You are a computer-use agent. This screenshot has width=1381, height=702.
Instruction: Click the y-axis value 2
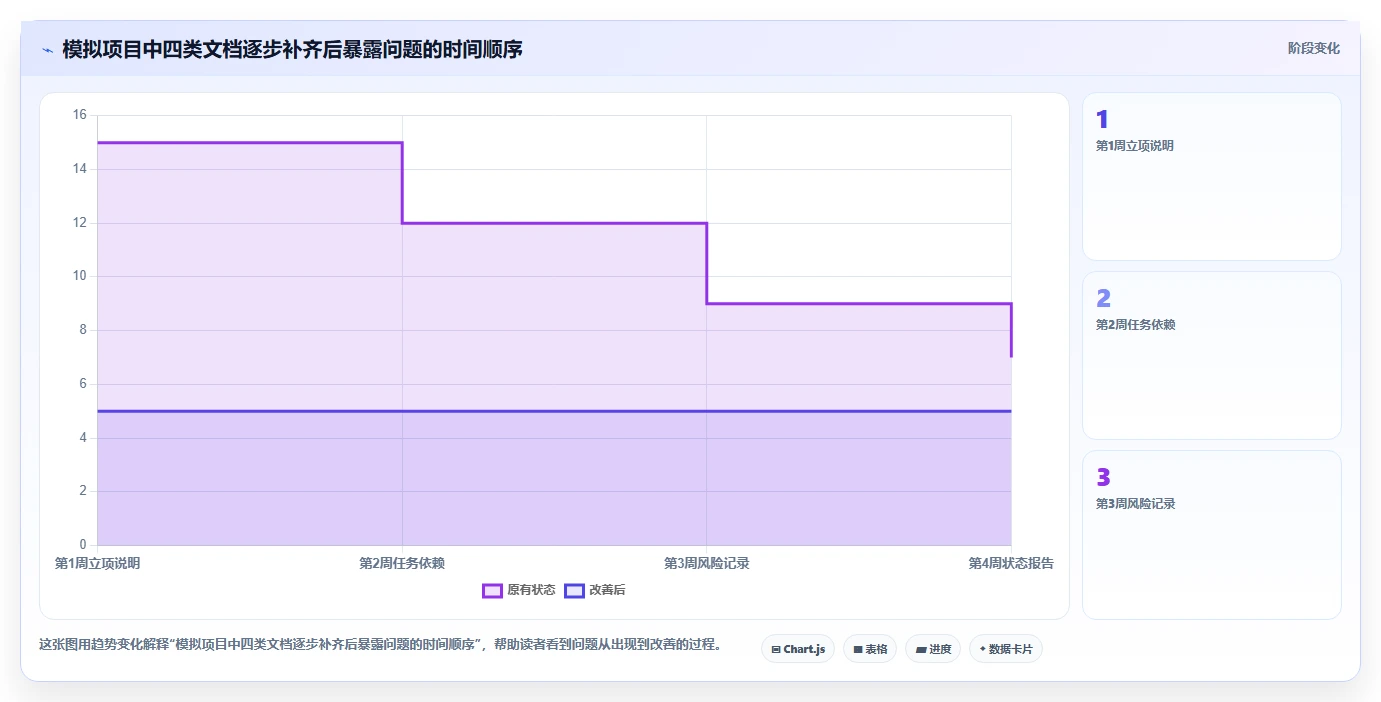(x=83, y=491)
